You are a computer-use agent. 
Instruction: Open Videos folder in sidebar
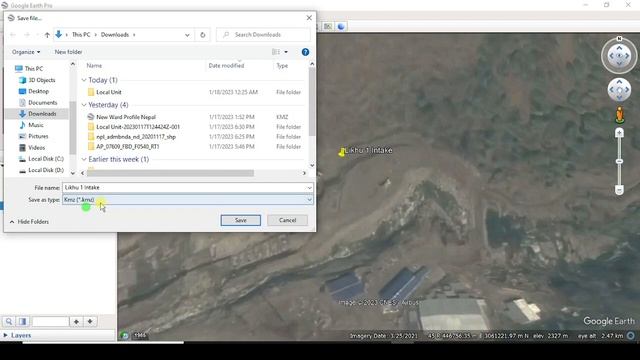point(32,147)
